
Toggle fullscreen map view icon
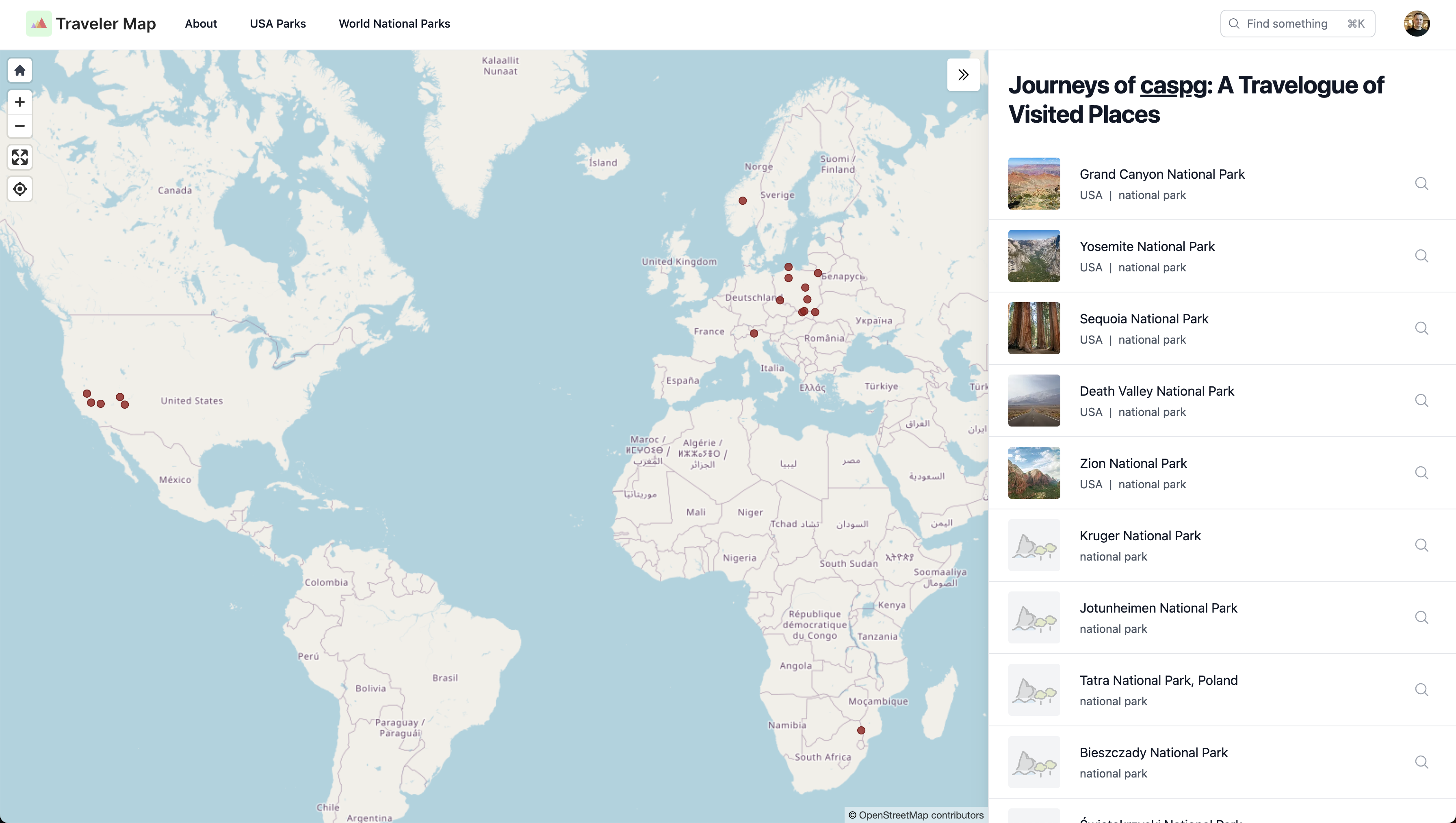click(20, 157)
